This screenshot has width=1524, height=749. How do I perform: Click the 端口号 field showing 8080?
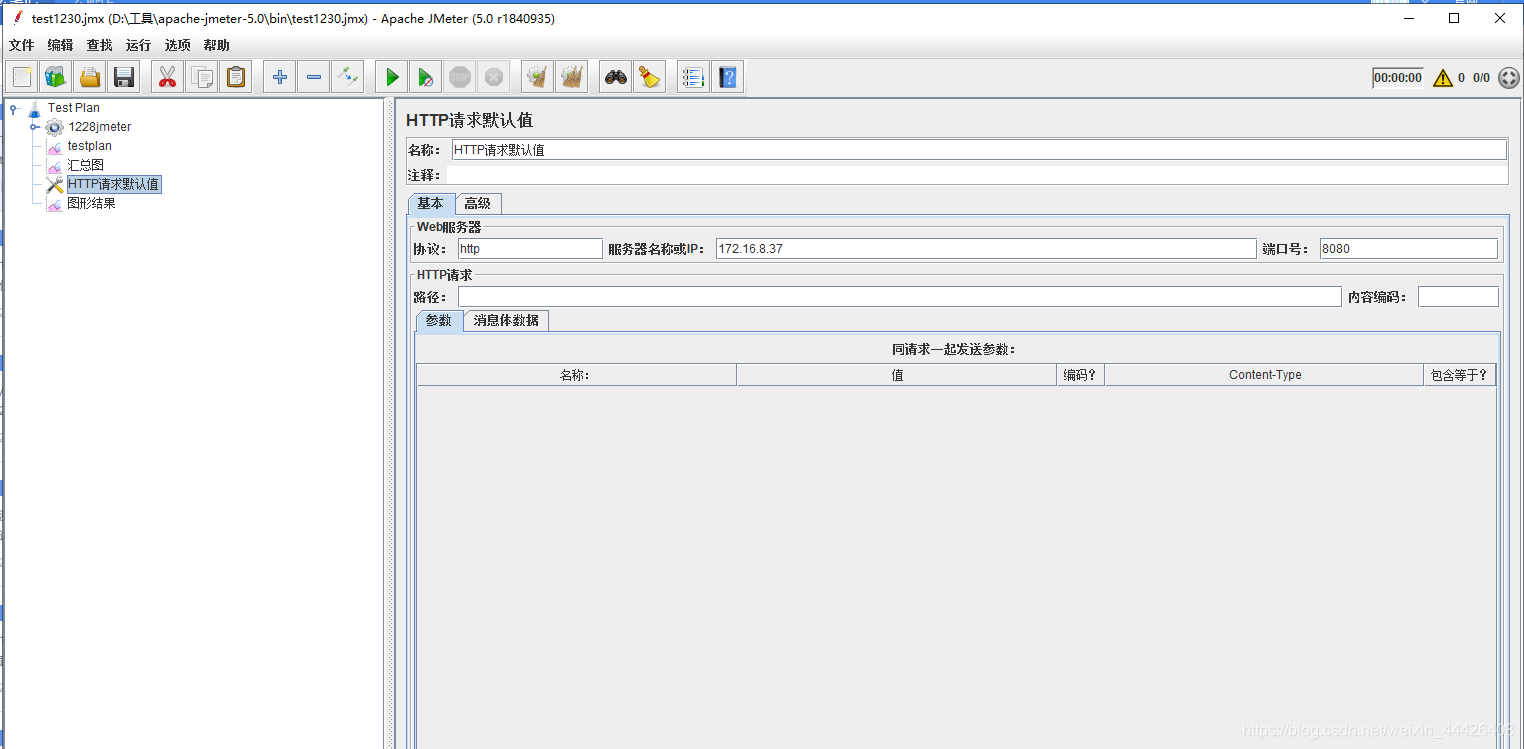click(x=1409, y=249)
